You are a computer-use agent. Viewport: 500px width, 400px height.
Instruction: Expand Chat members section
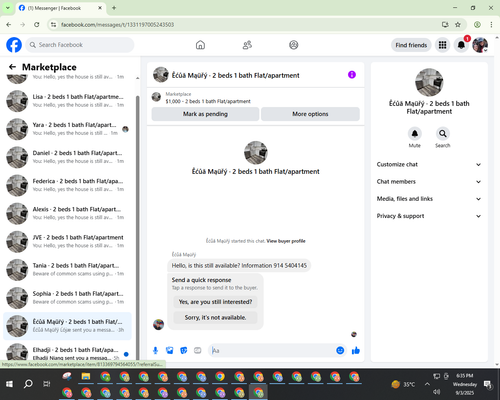[x=429, y=182]
